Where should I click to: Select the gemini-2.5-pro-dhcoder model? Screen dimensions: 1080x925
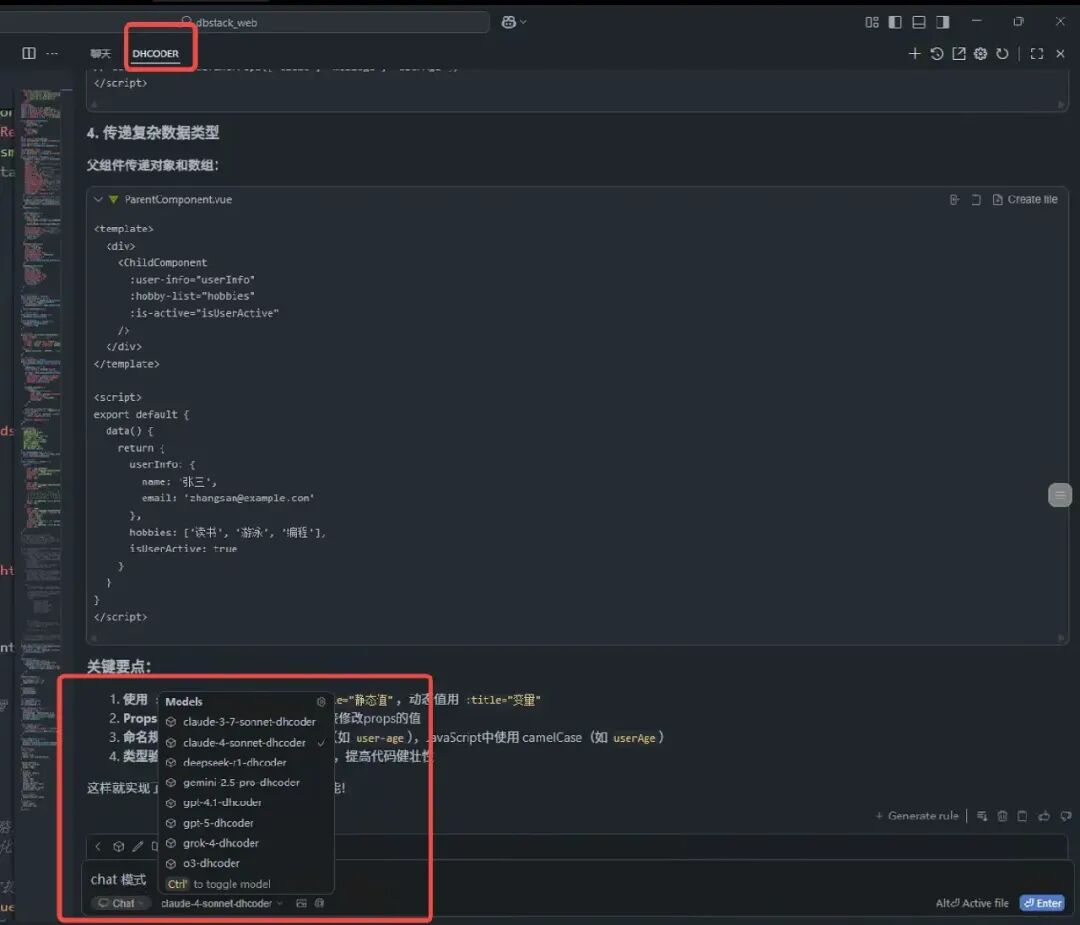click(246, 782)
